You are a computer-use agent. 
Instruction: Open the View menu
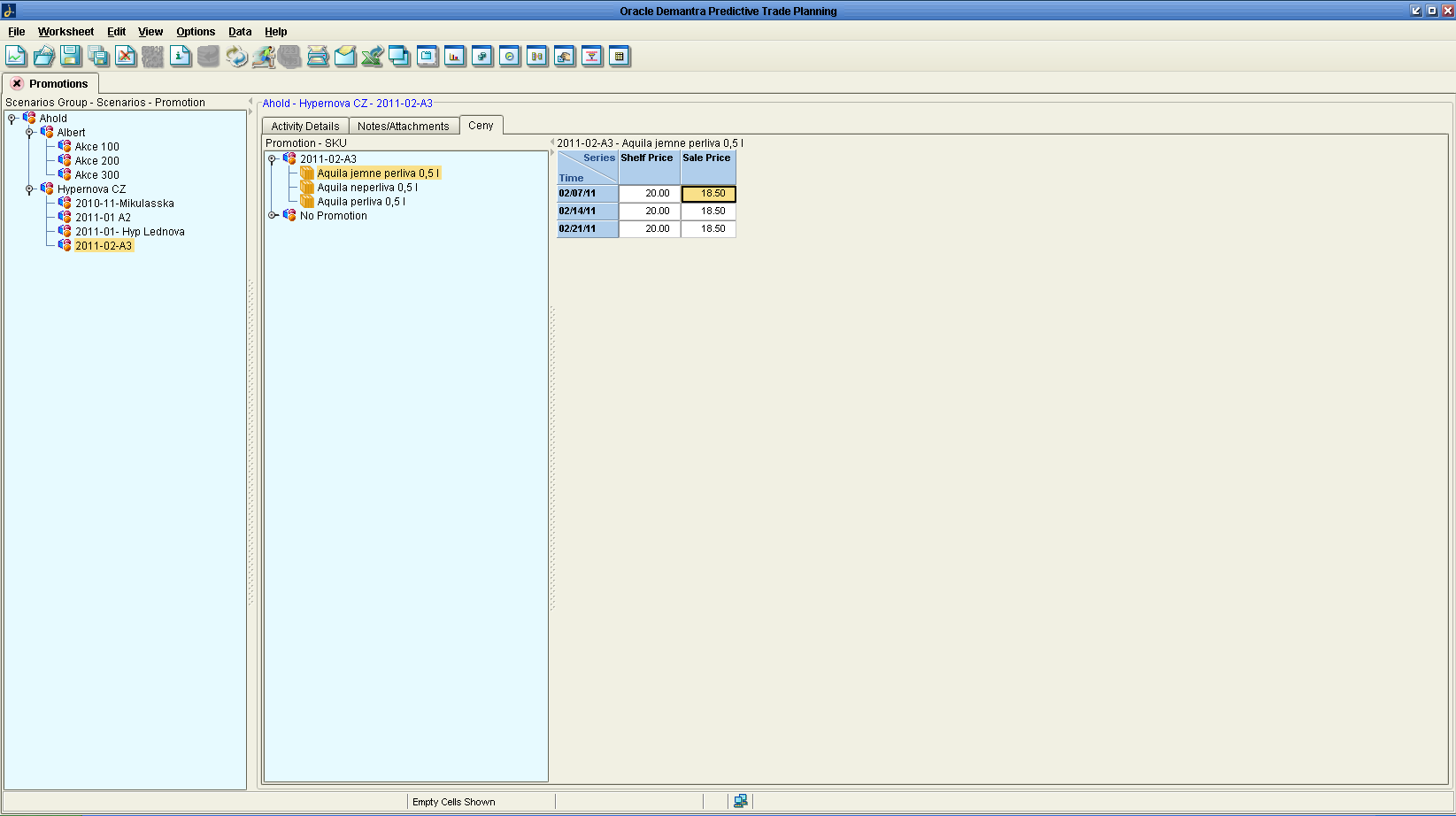[150, 31]
